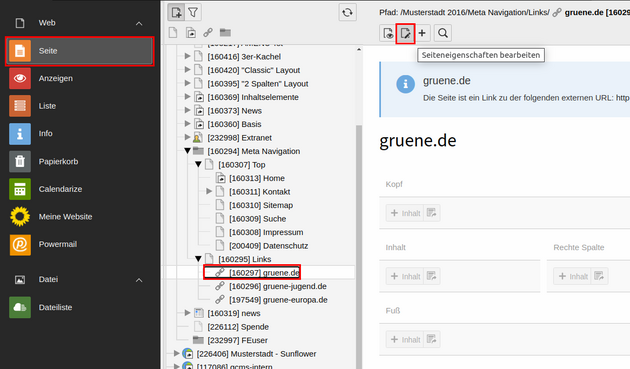Add content in Kopf column

tap(405, 213)
